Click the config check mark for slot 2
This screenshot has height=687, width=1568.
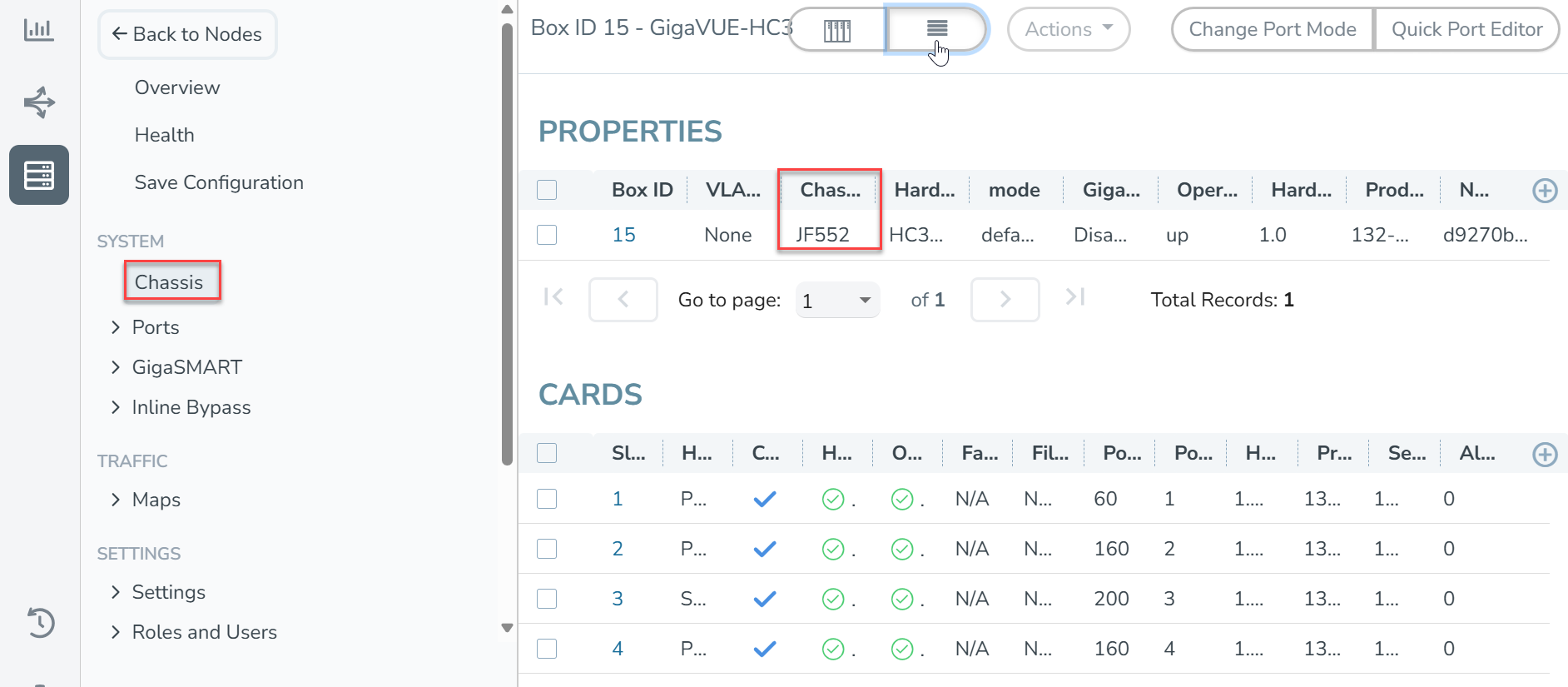click(x=764, y=549)
